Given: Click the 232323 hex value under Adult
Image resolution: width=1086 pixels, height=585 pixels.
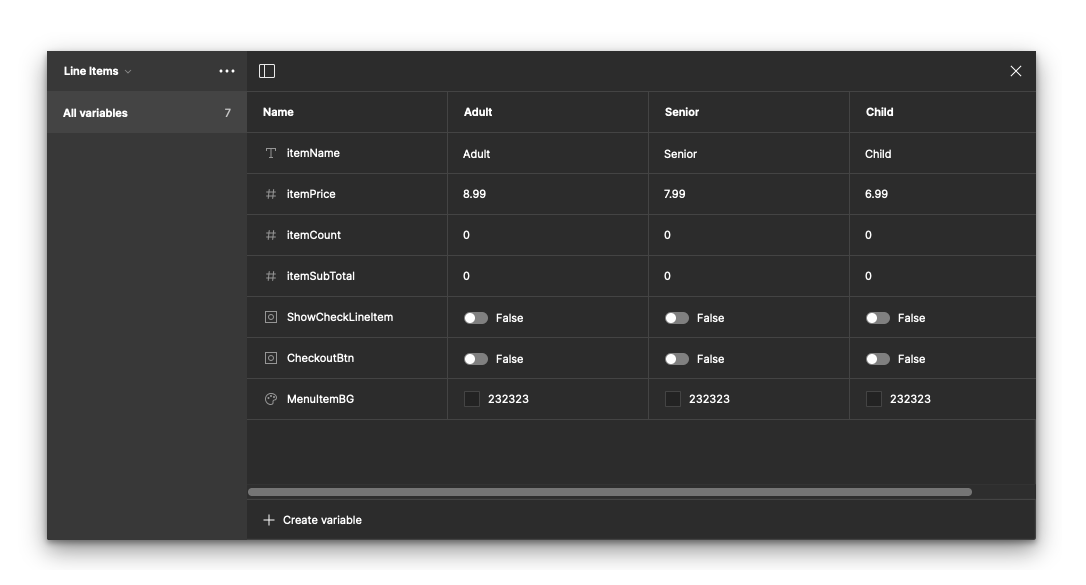Looking at the screenshot, I should coord(508,399).
